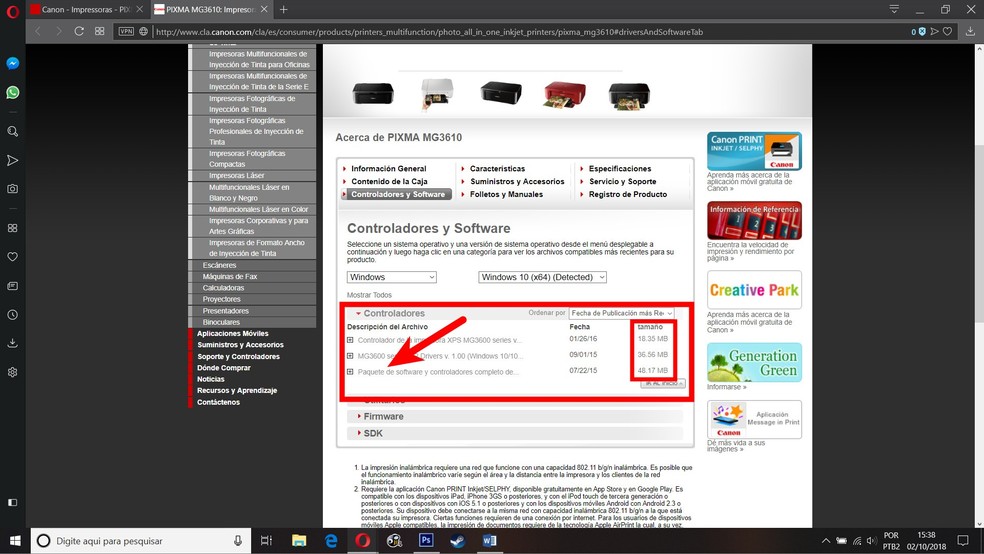Image resolution: width=984 pixels, height=554 pixels.
Task: Open the sidebar search icon
Action: (13, 131)
